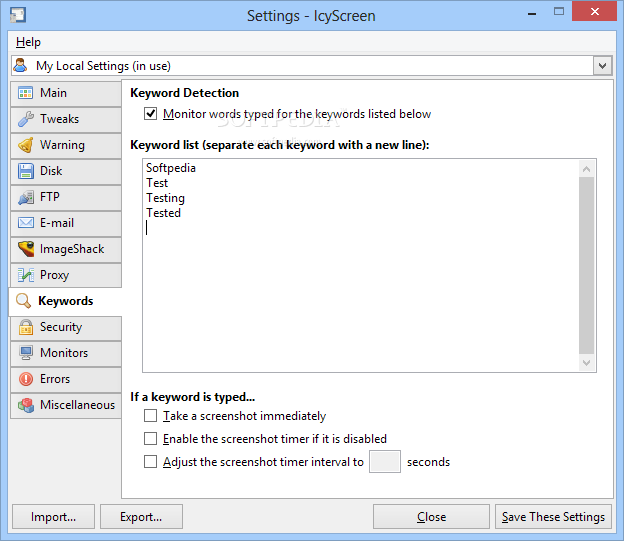Click the Monitors display icon

[x=25, y=353]
